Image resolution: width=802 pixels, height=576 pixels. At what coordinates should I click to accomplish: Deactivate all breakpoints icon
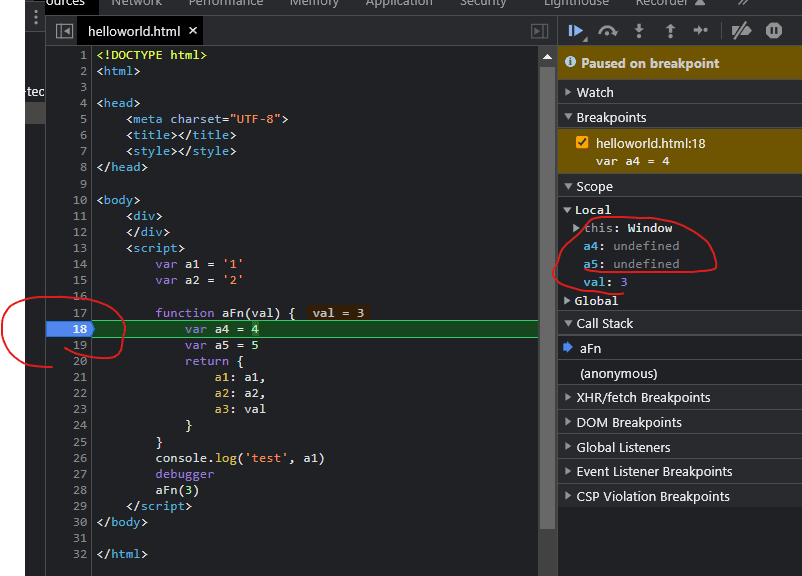click(741, 31)
